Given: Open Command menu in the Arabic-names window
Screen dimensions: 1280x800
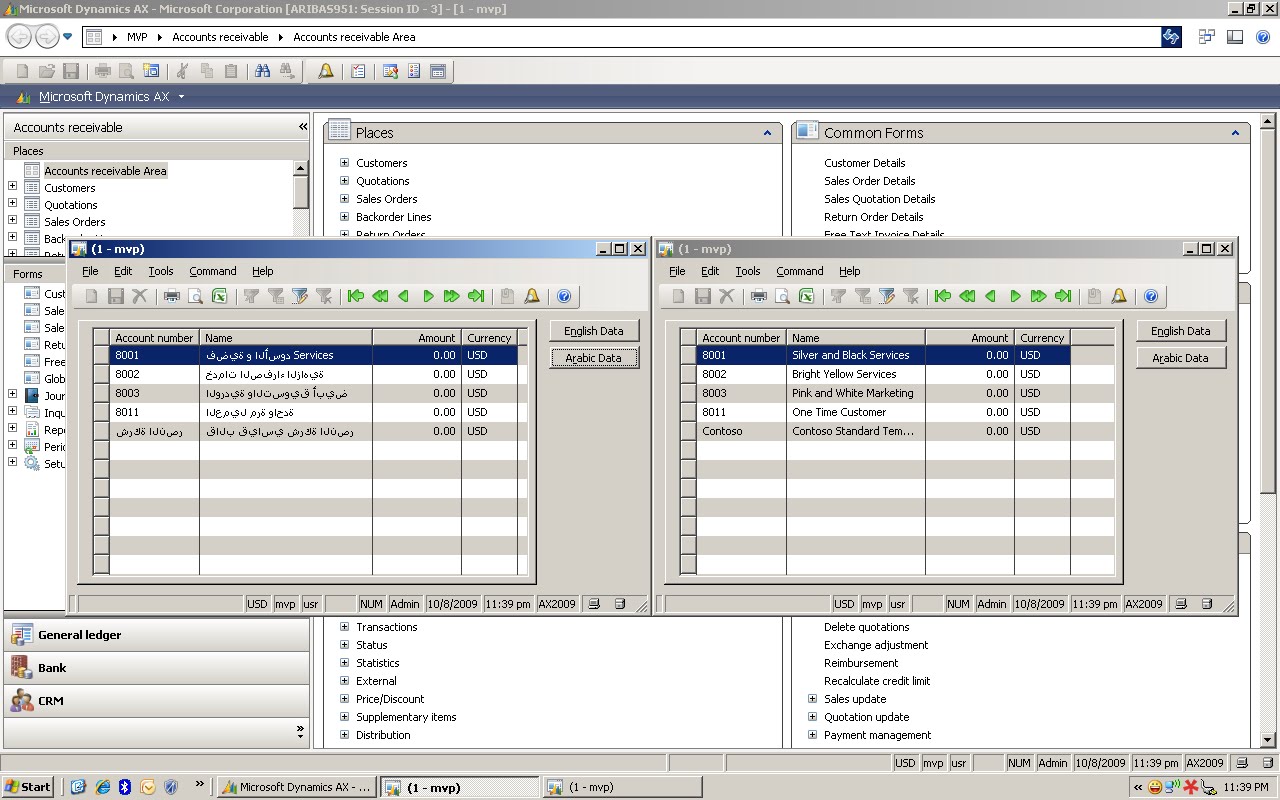Looking at the screenshot, I should [x=213, y=271].
